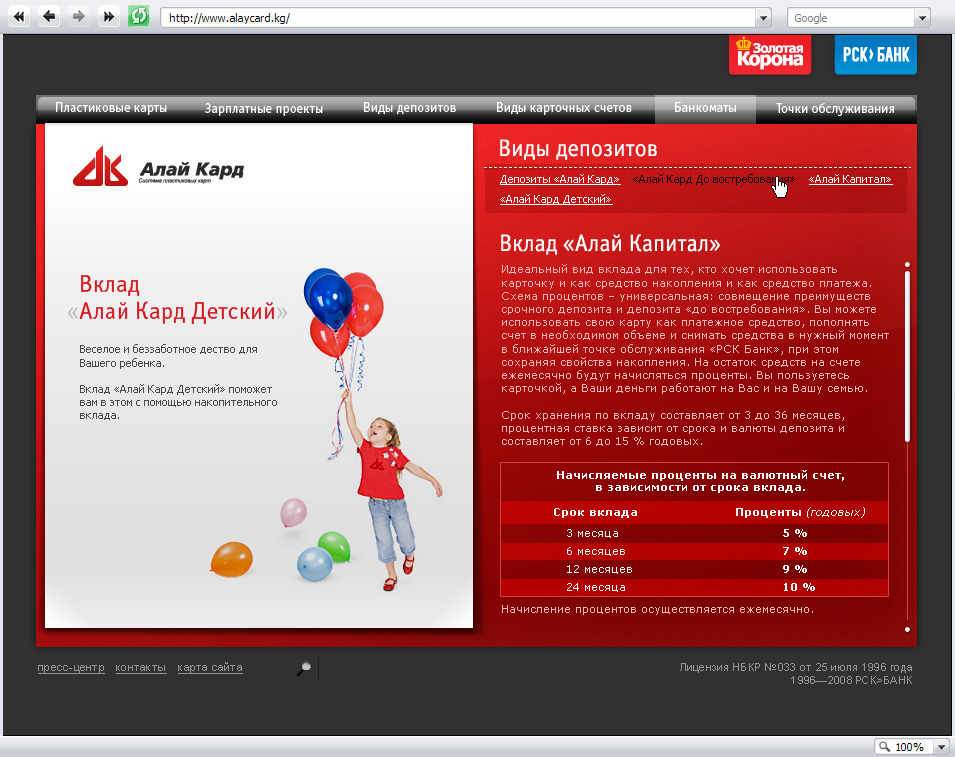Open the Золотая Корона logo
The width and height of the screenshot is (955, 757).
[x=770, y=54]
